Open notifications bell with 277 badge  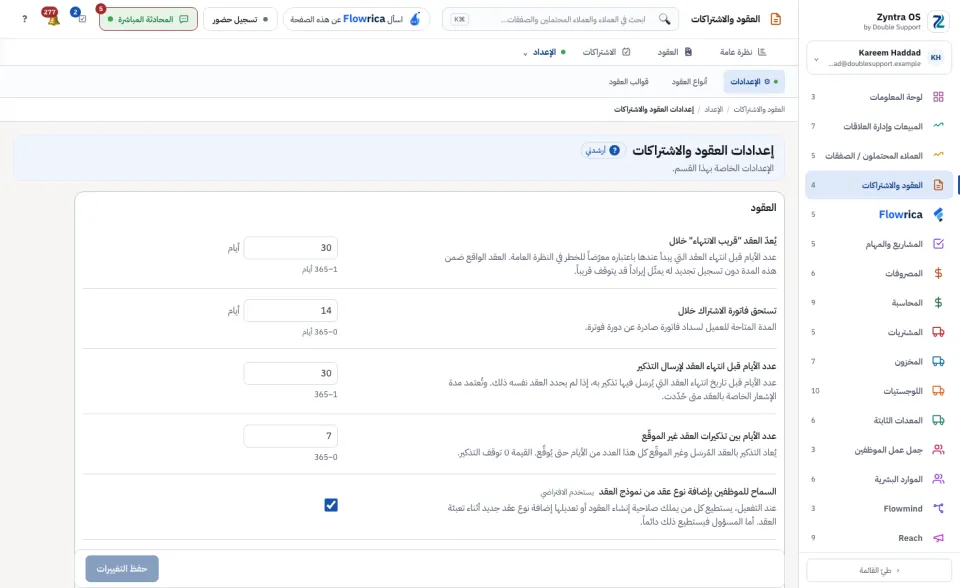coord(51,17)
